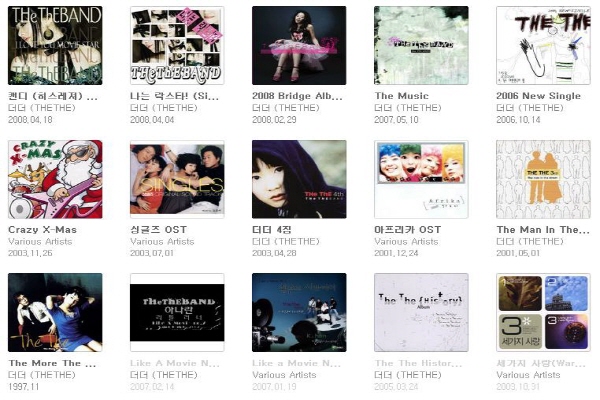Click the 캔디 (히스레저) album title
This screenshot has height=400, width=600.
[x=53, y=96]
